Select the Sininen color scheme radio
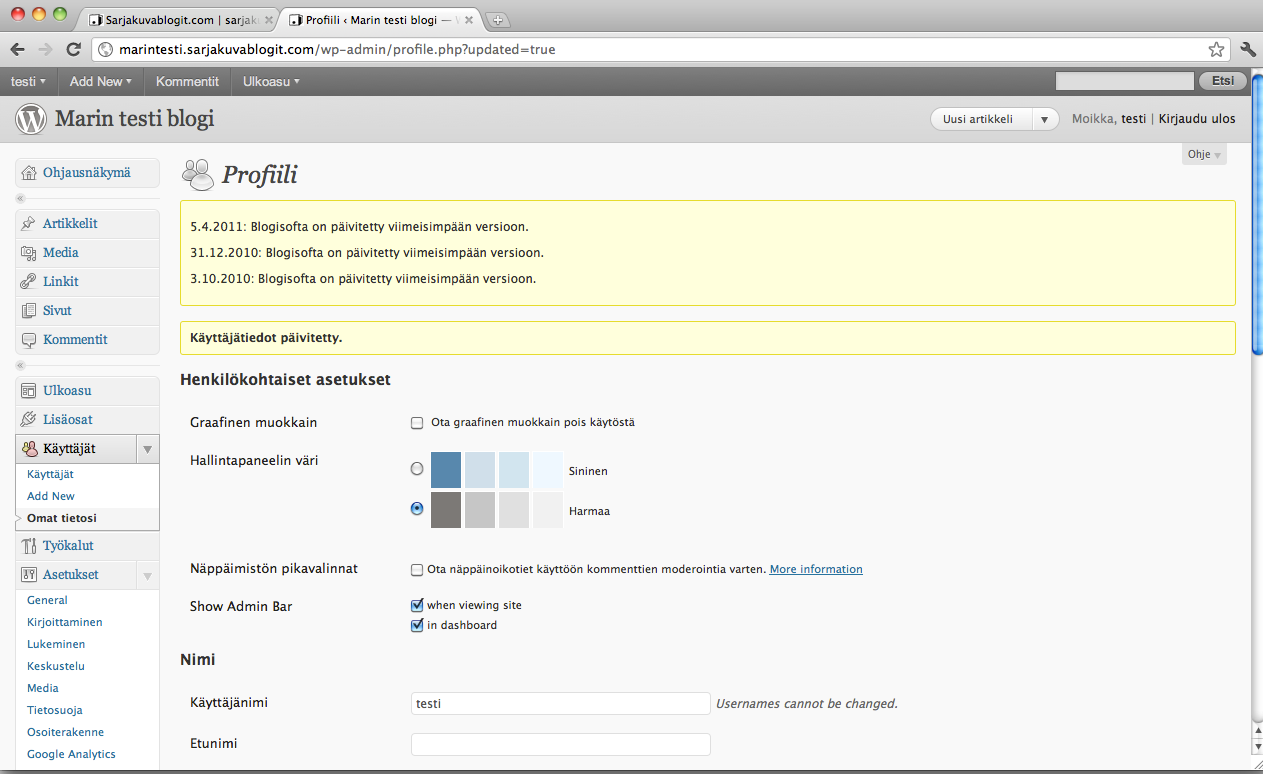Image resolution: width=1263 pixels, height=774 pixels. pos(417,468)
